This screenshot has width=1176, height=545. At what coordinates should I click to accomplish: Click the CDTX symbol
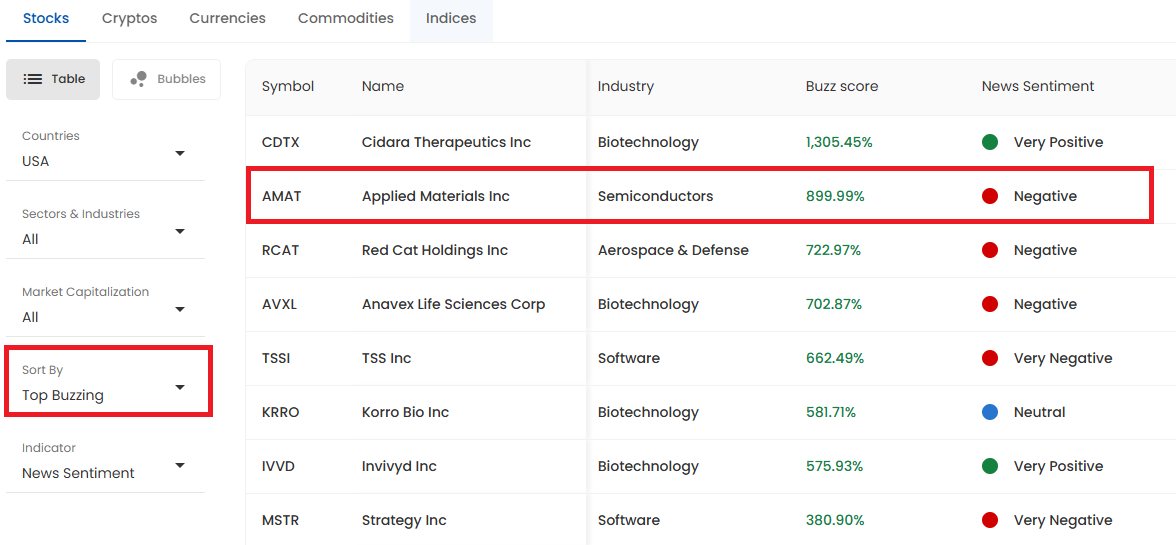pos(280,142)
